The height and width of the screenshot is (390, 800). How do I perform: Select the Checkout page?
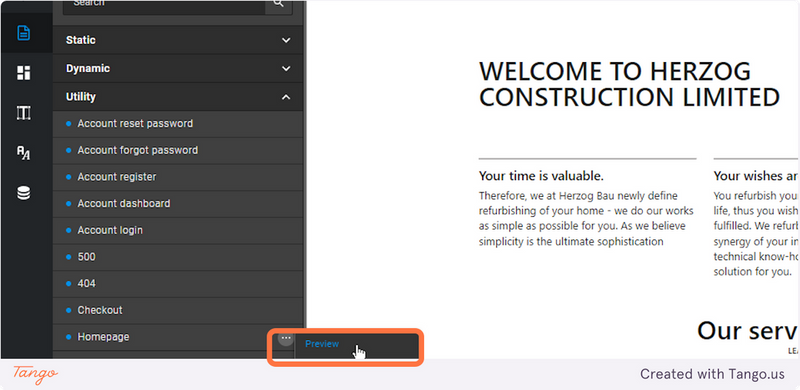coord(178,310)
